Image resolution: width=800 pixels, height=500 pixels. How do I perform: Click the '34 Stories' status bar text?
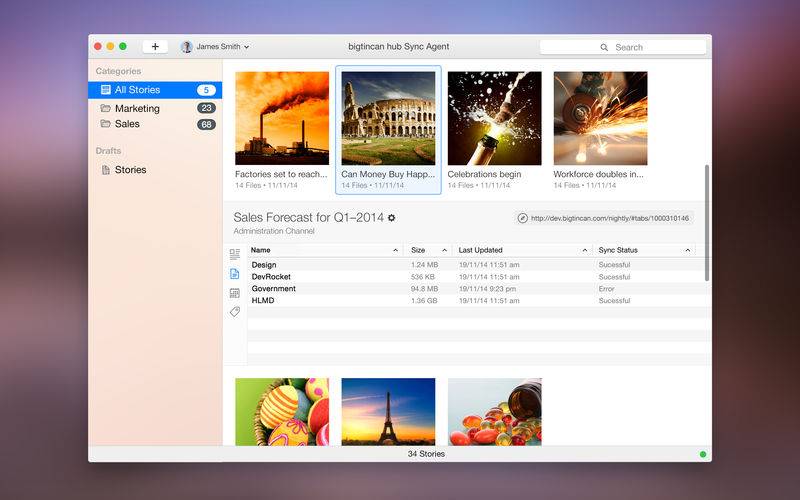[426, 454]
